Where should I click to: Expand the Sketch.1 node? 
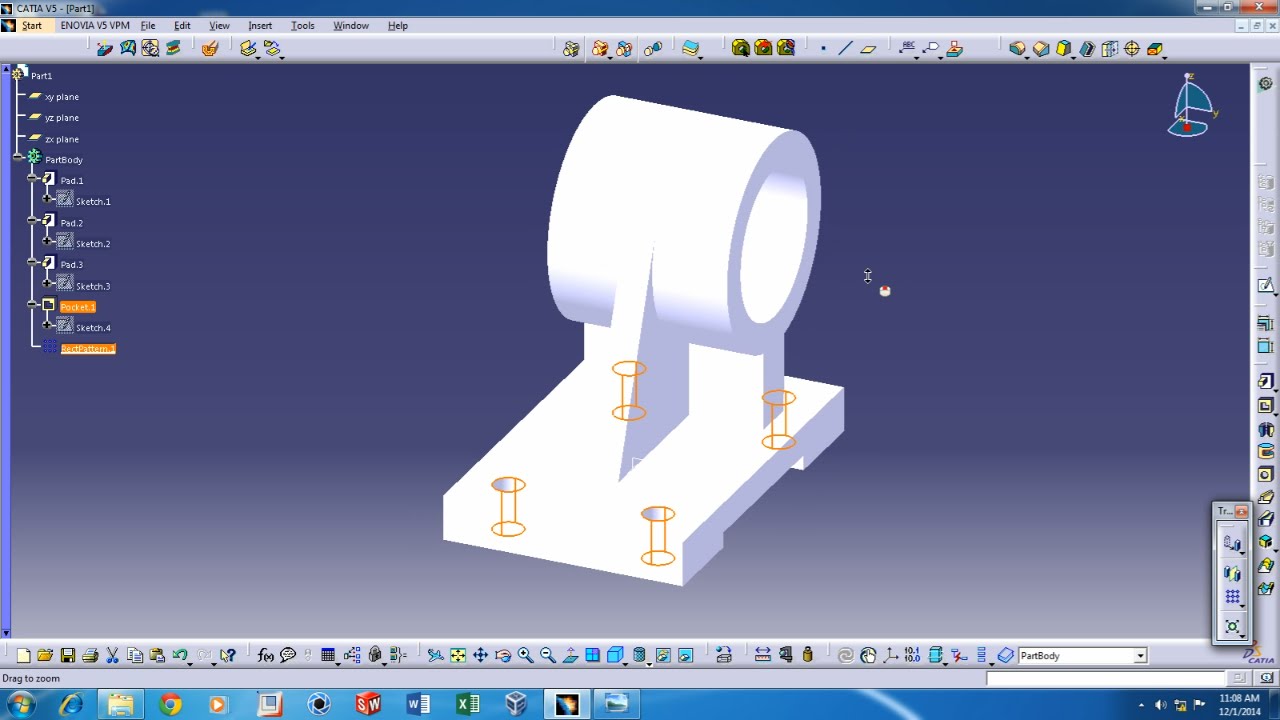pos(47,200)
